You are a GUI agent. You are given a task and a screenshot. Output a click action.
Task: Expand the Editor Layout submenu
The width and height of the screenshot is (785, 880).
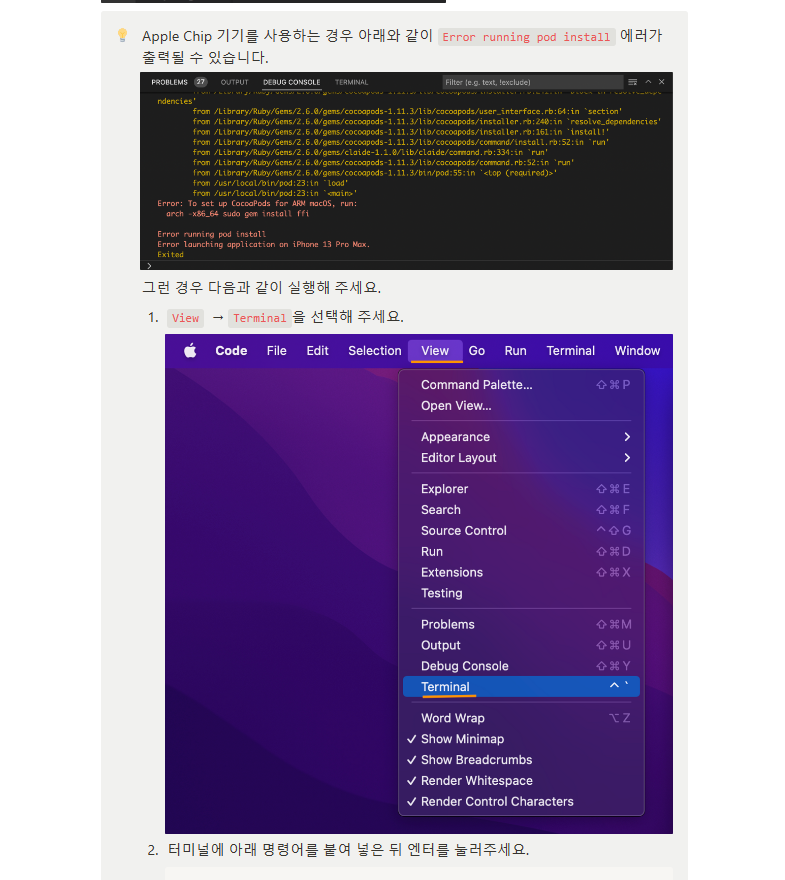pyautogui.click(x=521, y=458)
